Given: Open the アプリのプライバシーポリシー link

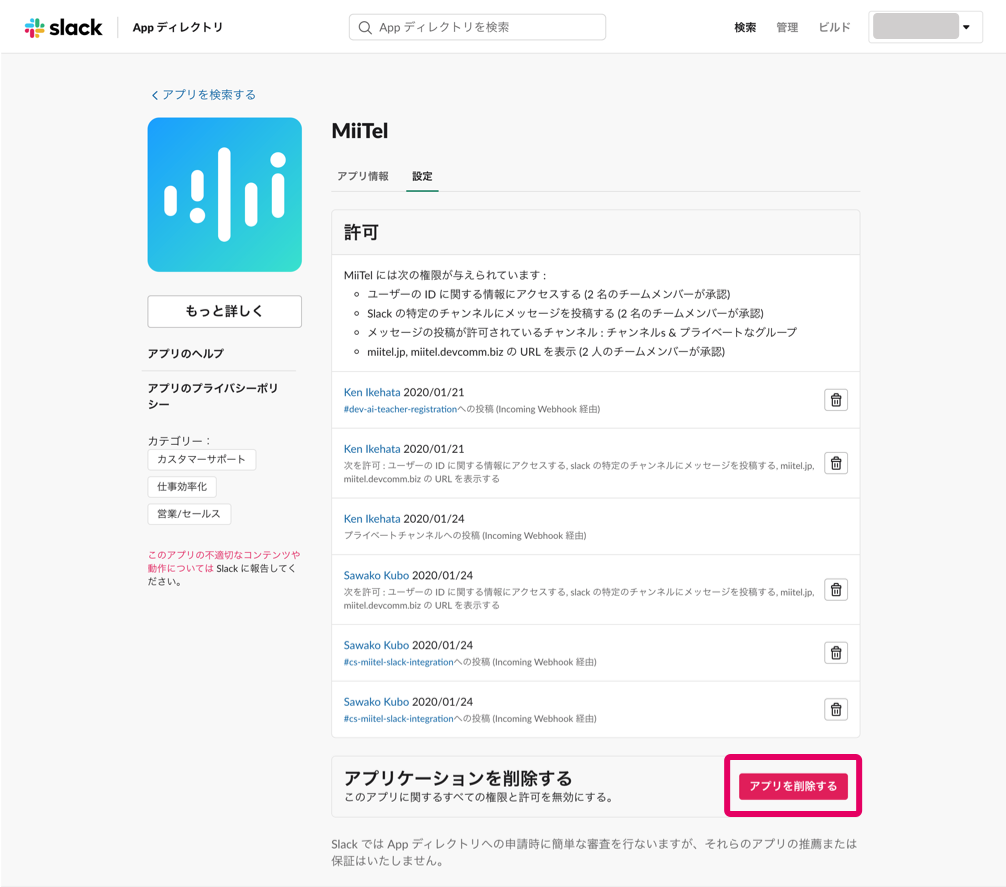Looking at the screenshot, I should coord(213,396).
